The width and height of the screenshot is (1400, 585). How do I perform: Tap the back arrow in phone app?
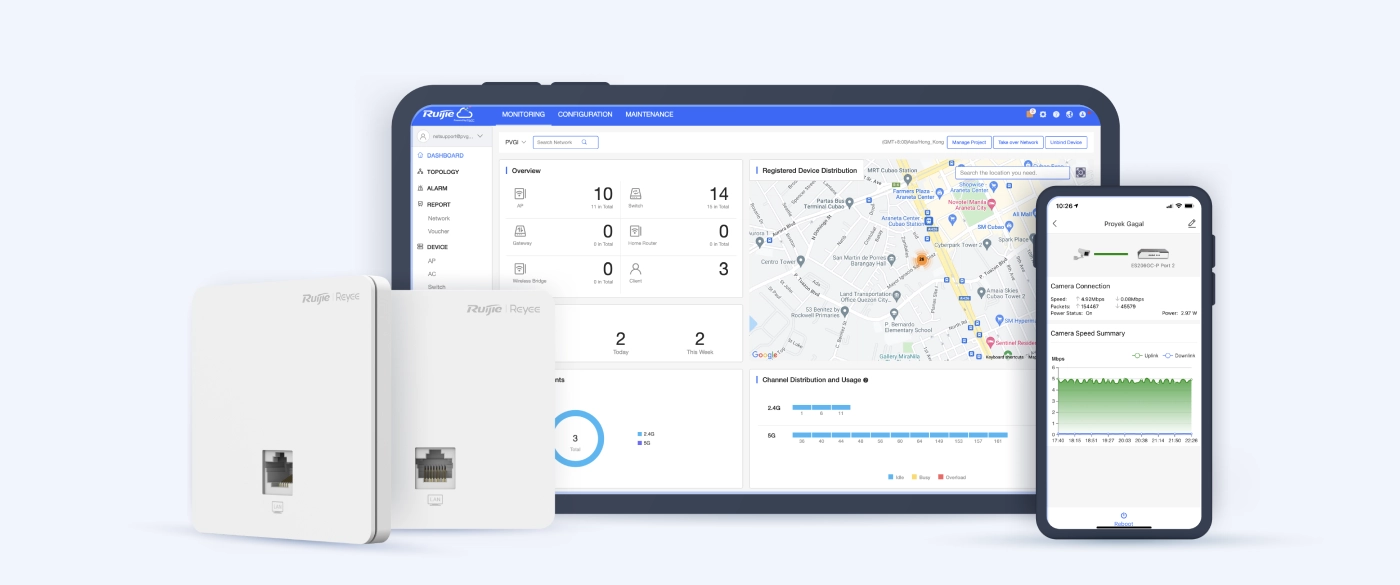click(1055, 224)
